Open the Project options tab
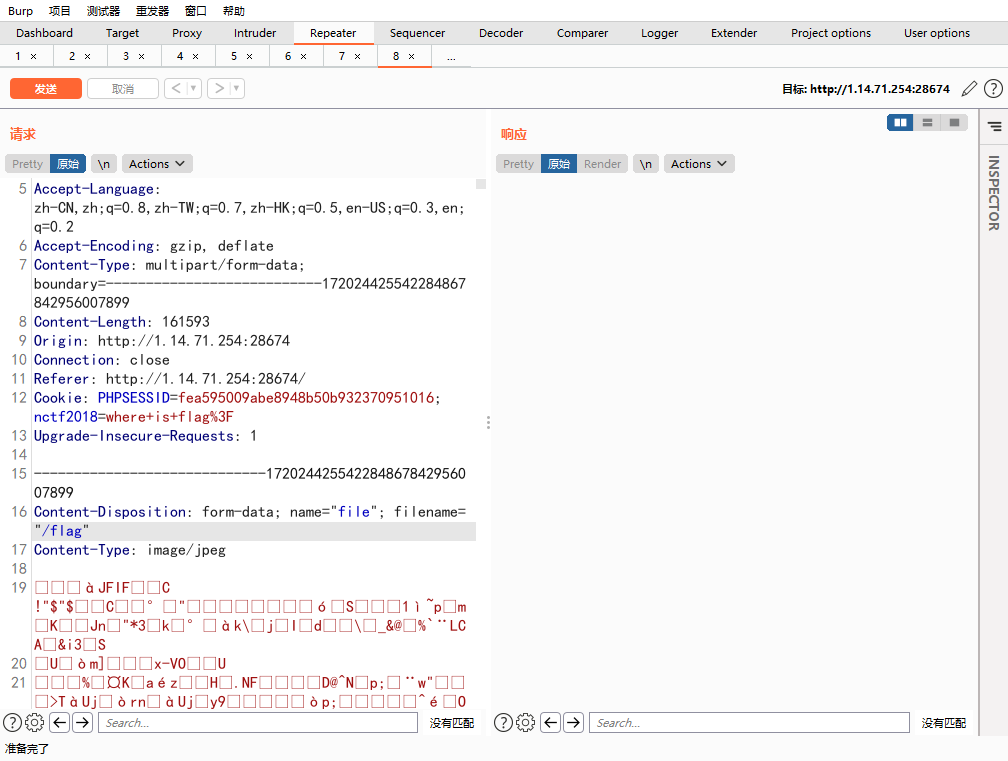This screenshot has height=761, width=1008. (x=831, y=33)
